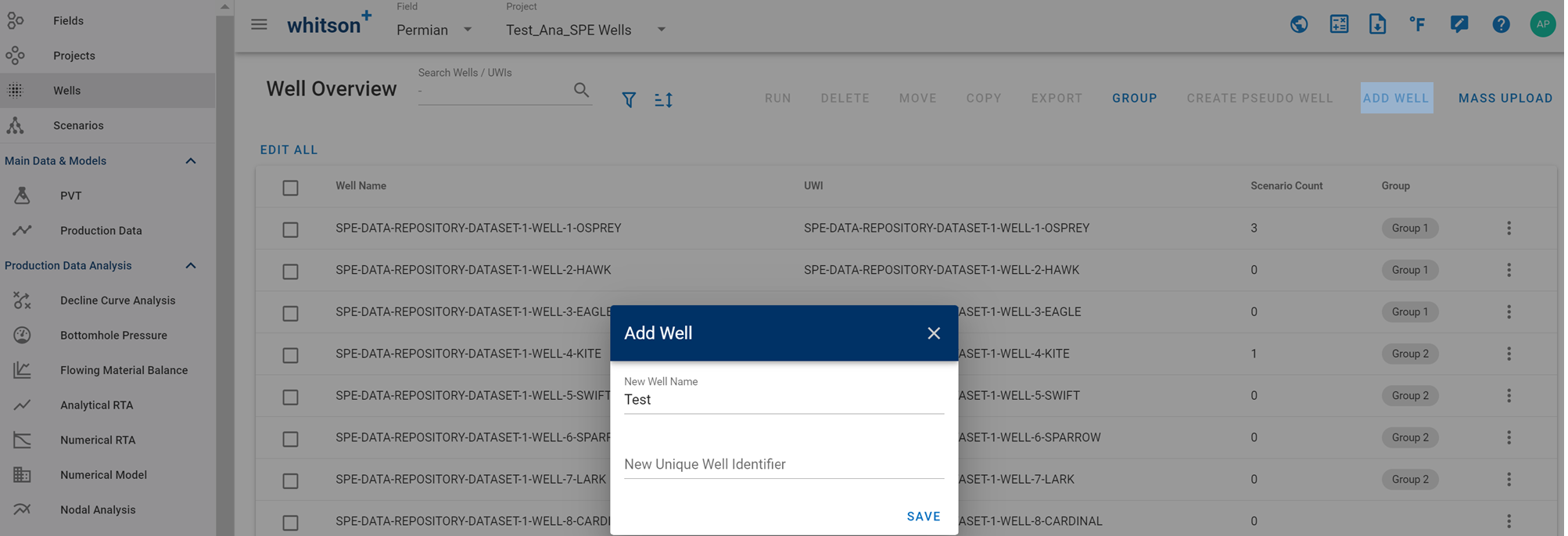Open Decline Curve Analysis in sidebar

click(x=117, y=300)
